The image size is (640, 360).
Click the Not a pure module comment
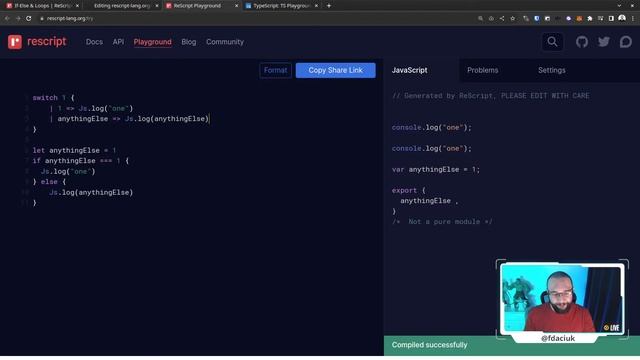tap(442, 222)
